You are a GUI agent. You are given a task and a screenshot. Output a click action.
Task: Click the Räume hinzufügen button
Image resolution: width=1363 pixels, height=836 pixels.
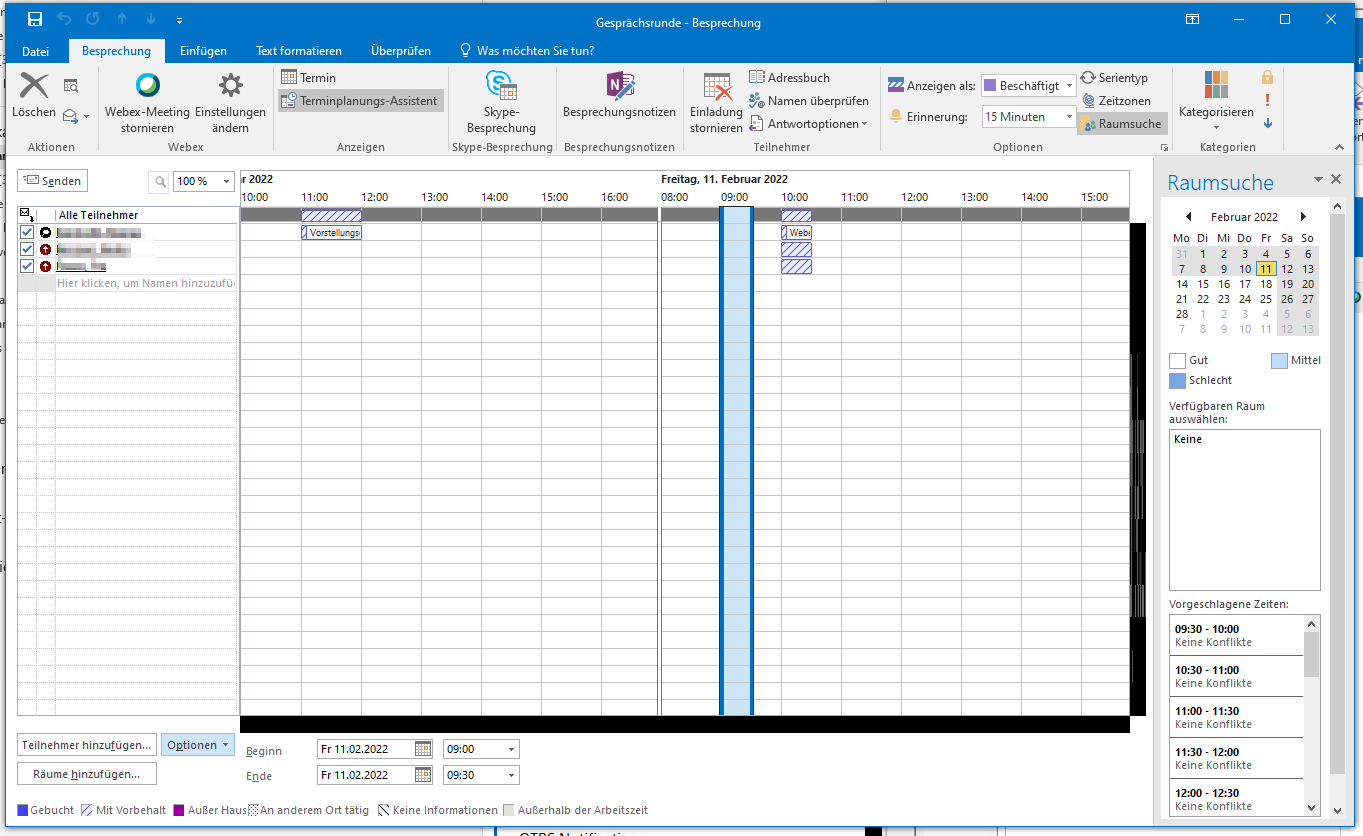(x=87, y=774)
